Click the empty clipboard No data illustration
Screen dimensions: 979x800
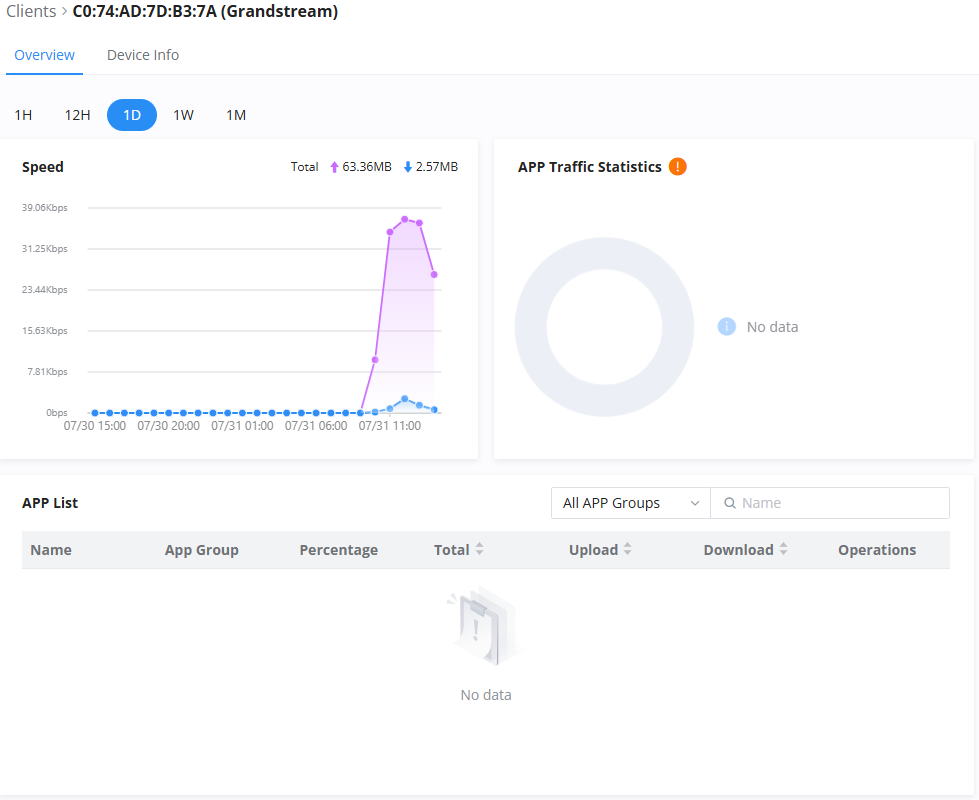(x=485, y=626)
